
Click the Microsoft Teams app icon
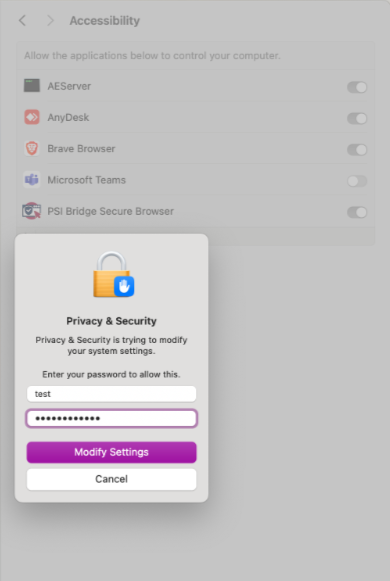pyautogui.click(x=32, y=180)
